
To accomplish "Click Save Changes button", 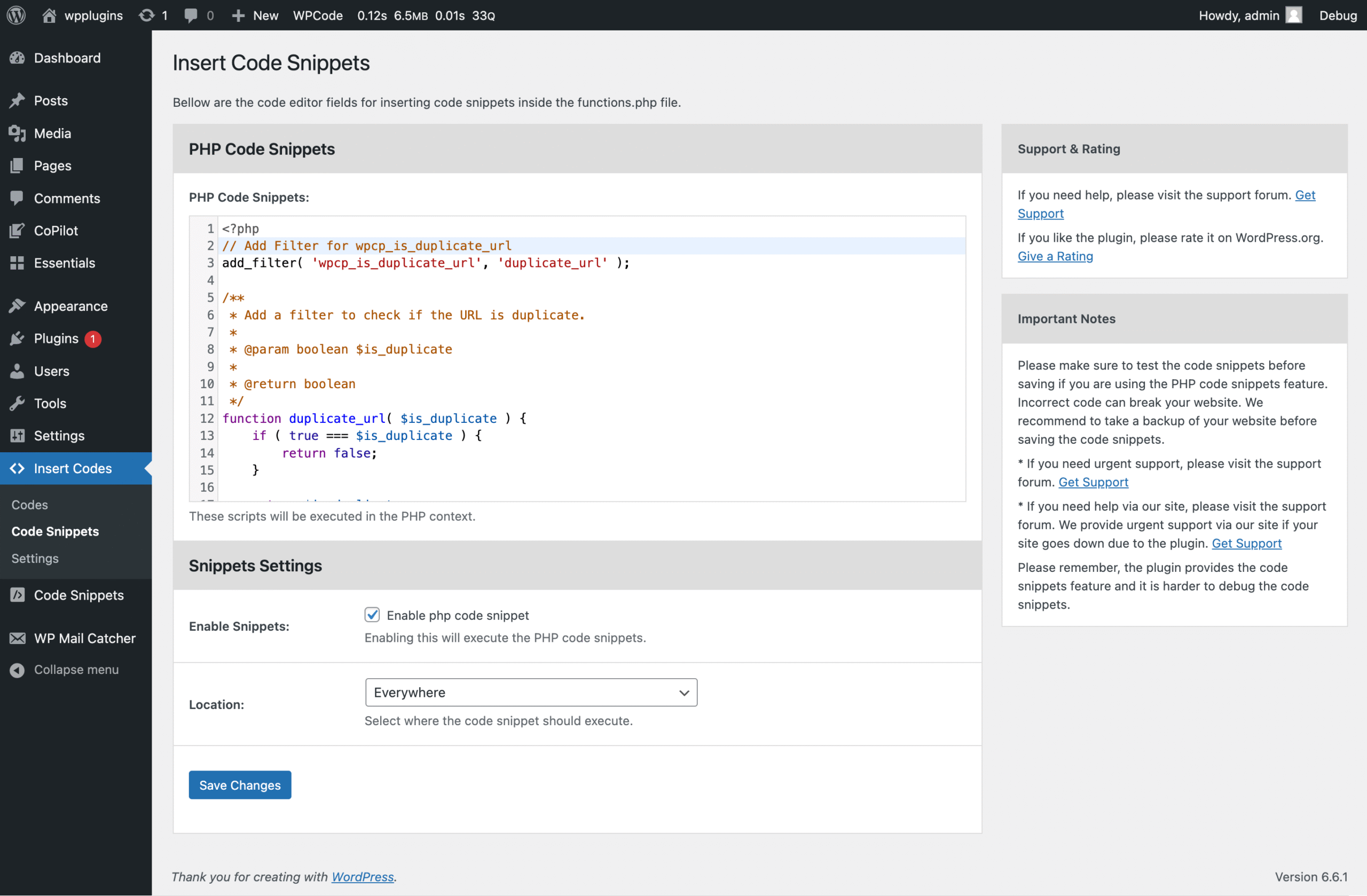I will pyautogui.click(x=240, y=784).
